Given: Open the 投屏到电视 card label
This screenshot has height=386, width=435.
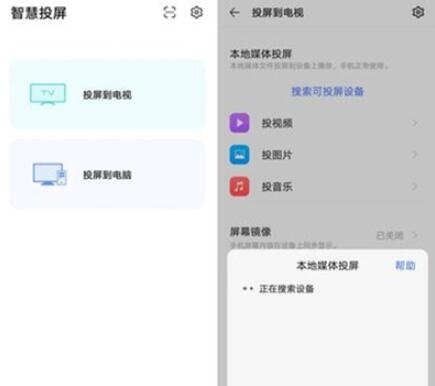Looking at the screenshot, I should [x=107, y=95].
